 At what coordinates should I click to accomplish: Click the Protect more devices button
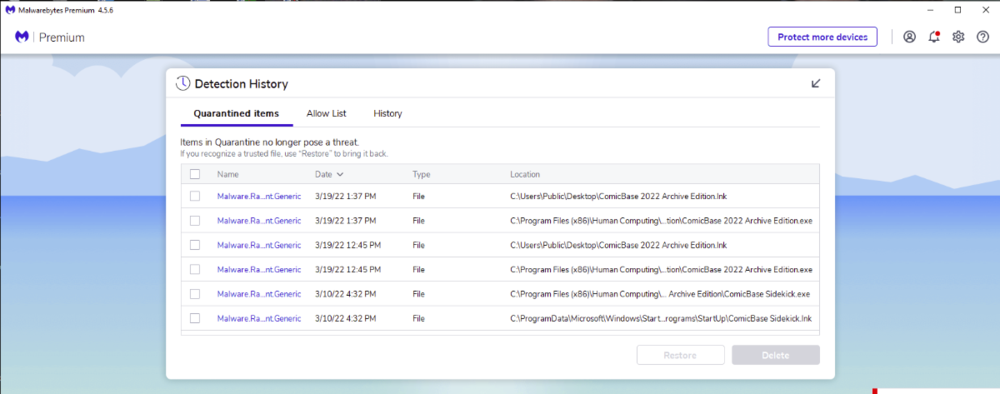pos(822,37)
